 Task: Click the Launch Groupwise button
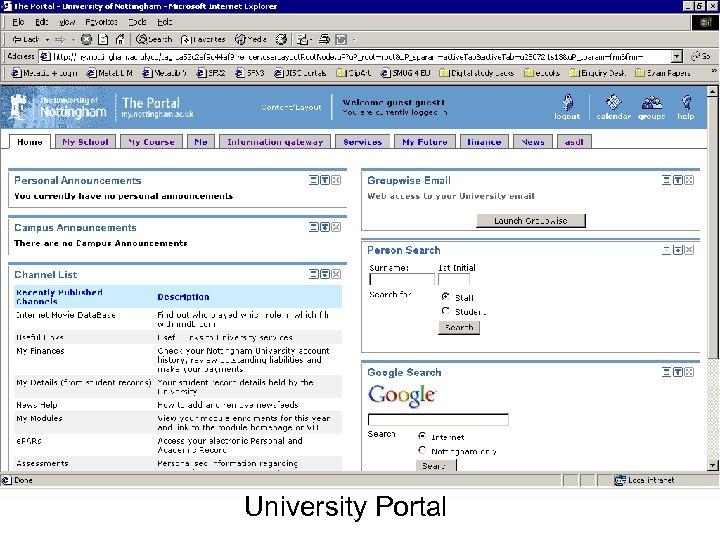point(531,221)
